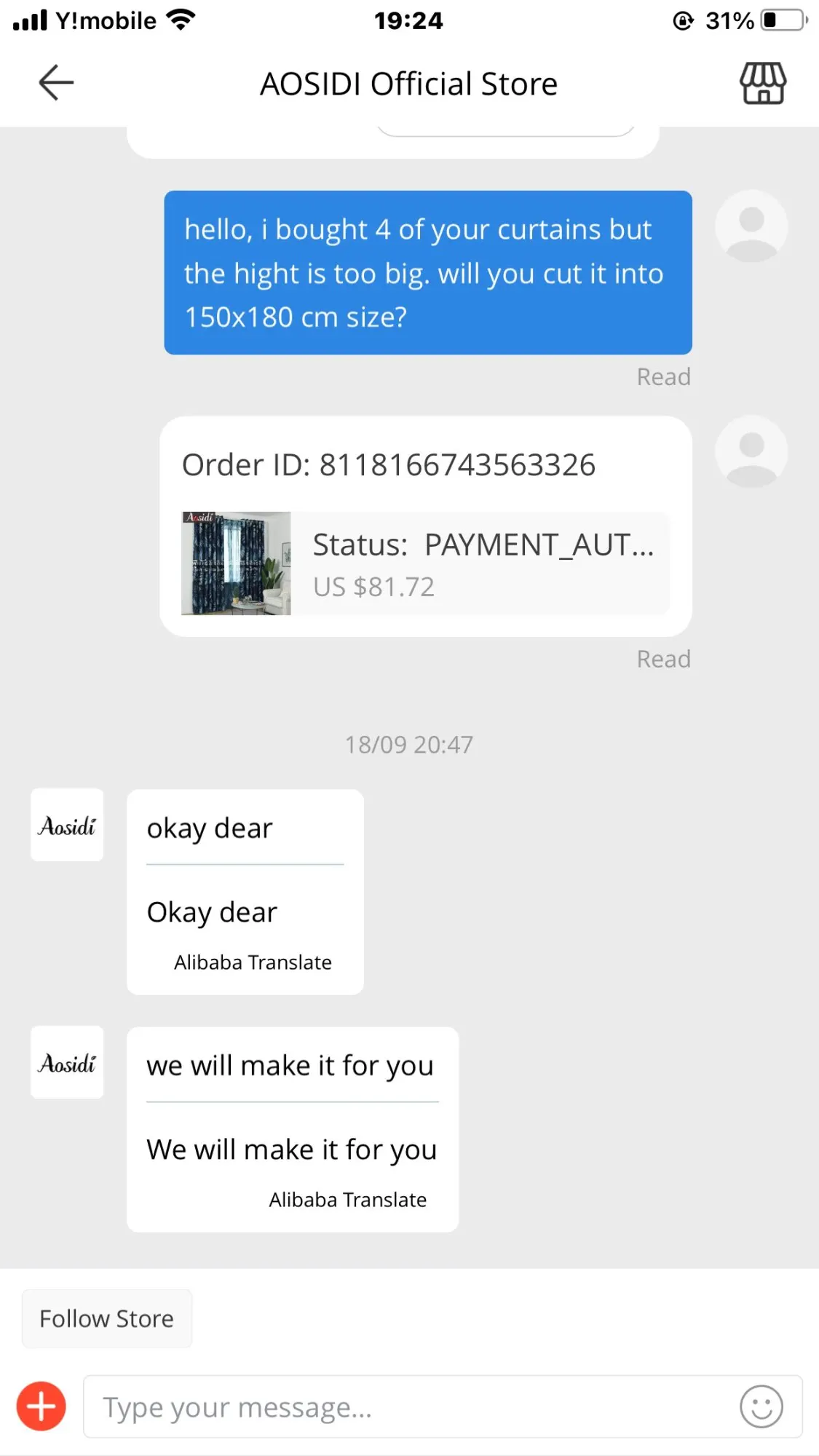Tap the "okay dear" reply bubble

(x=245, y=892)
